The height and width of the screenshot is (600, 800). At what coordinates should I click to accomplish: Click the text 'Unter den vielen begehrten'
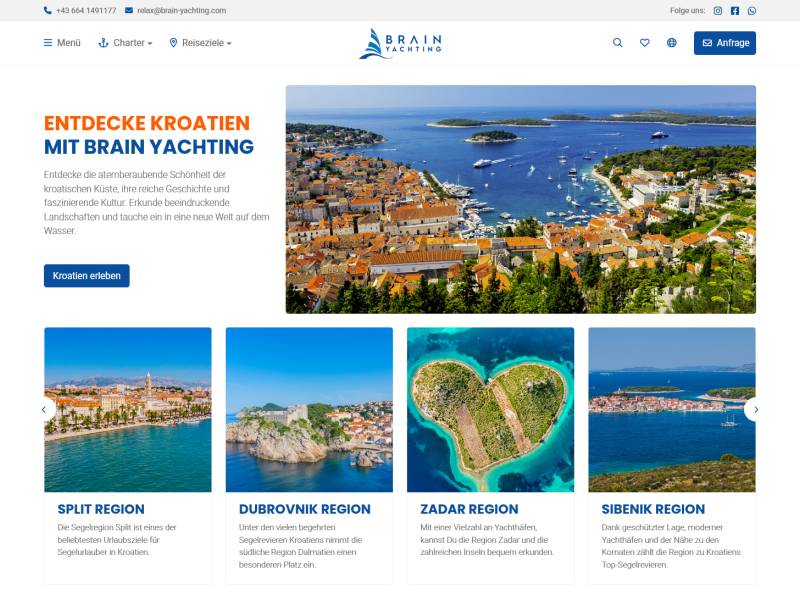coord(287,528)
